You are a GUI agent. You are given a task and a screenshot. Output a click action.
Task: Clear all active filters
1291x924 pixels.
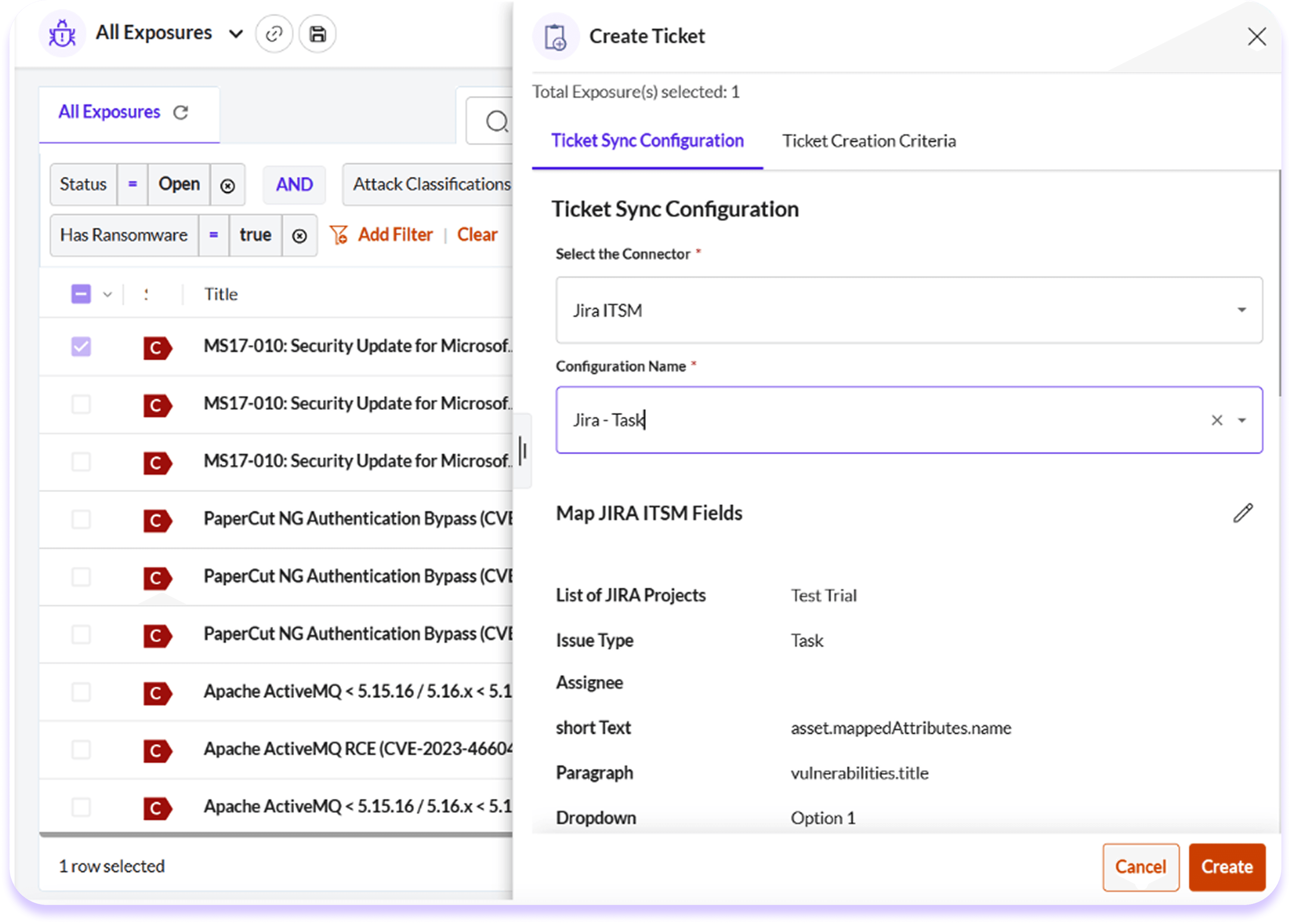478,234
